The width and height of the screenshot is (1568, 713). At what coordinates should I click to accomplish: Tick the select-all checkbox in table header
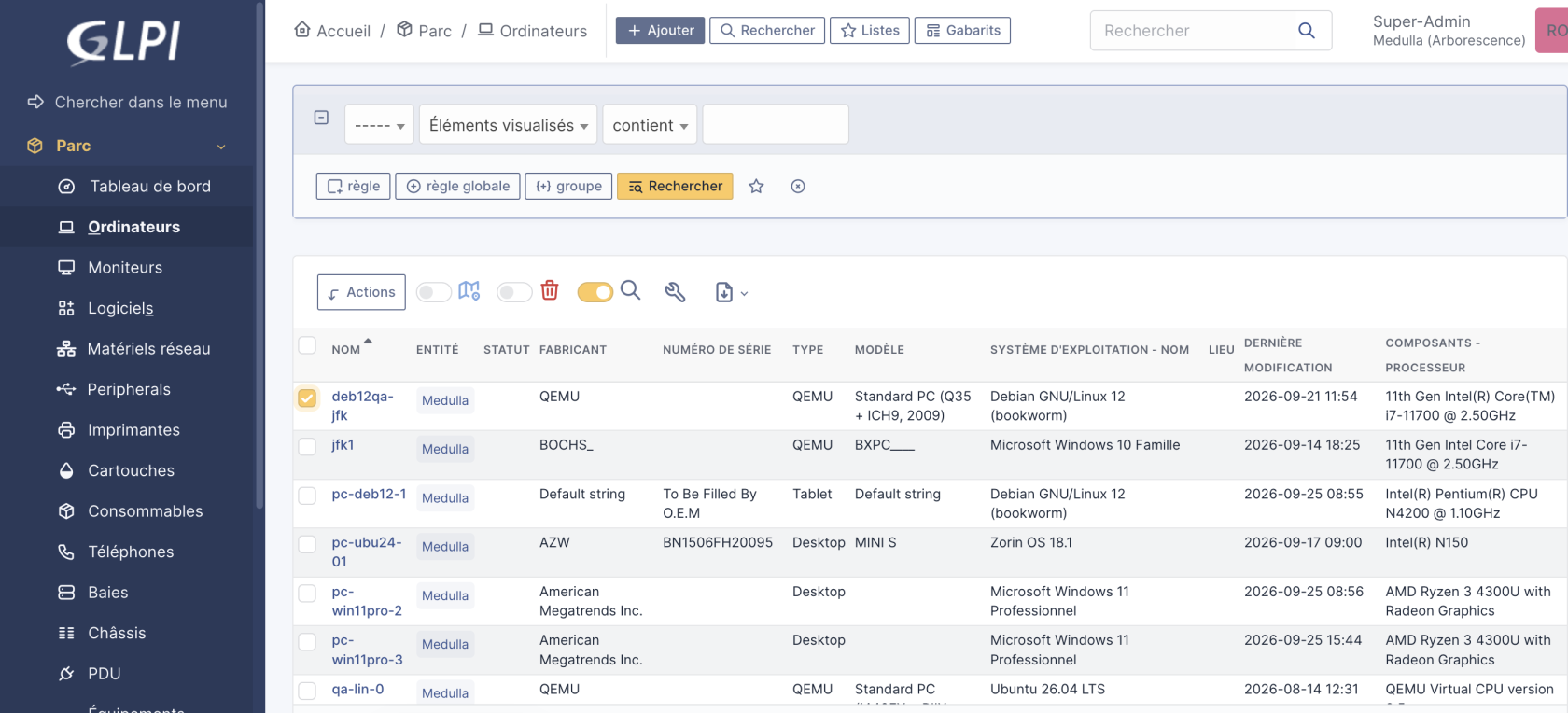pyautogui.click(x=307, y=345)
